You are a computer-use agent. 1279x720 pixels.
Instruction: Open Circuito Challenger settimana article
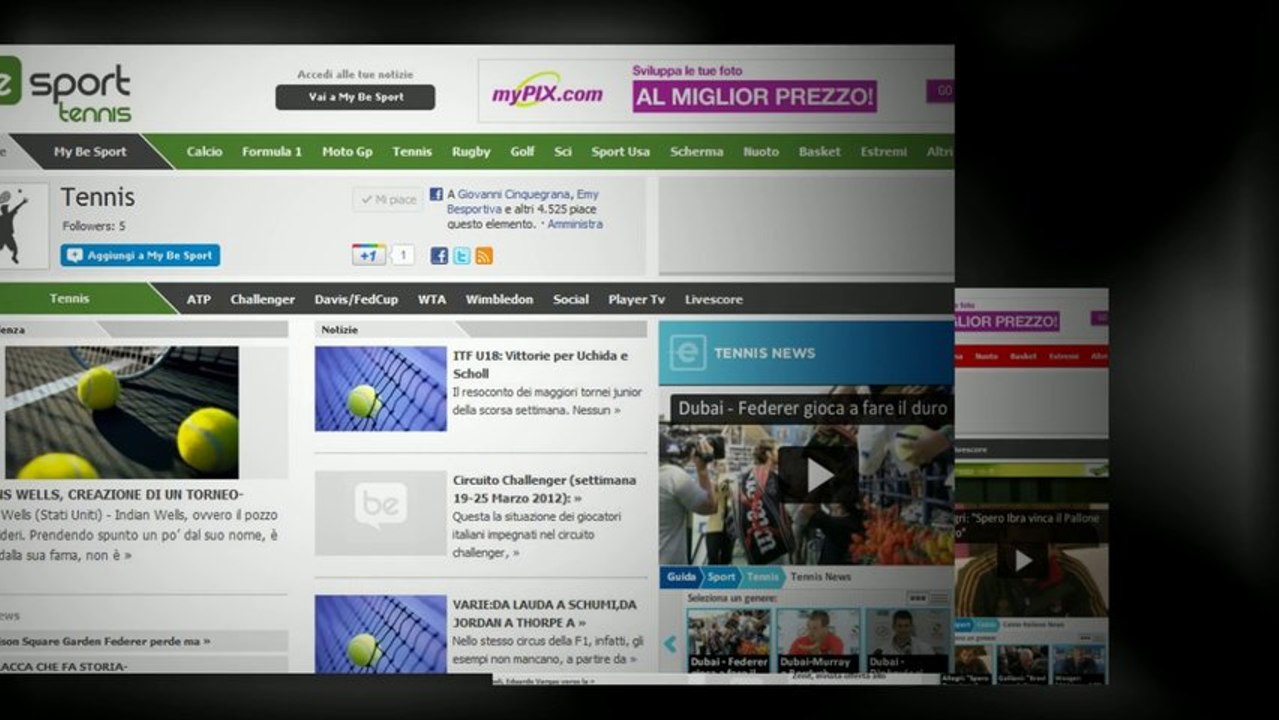[544, 488]
